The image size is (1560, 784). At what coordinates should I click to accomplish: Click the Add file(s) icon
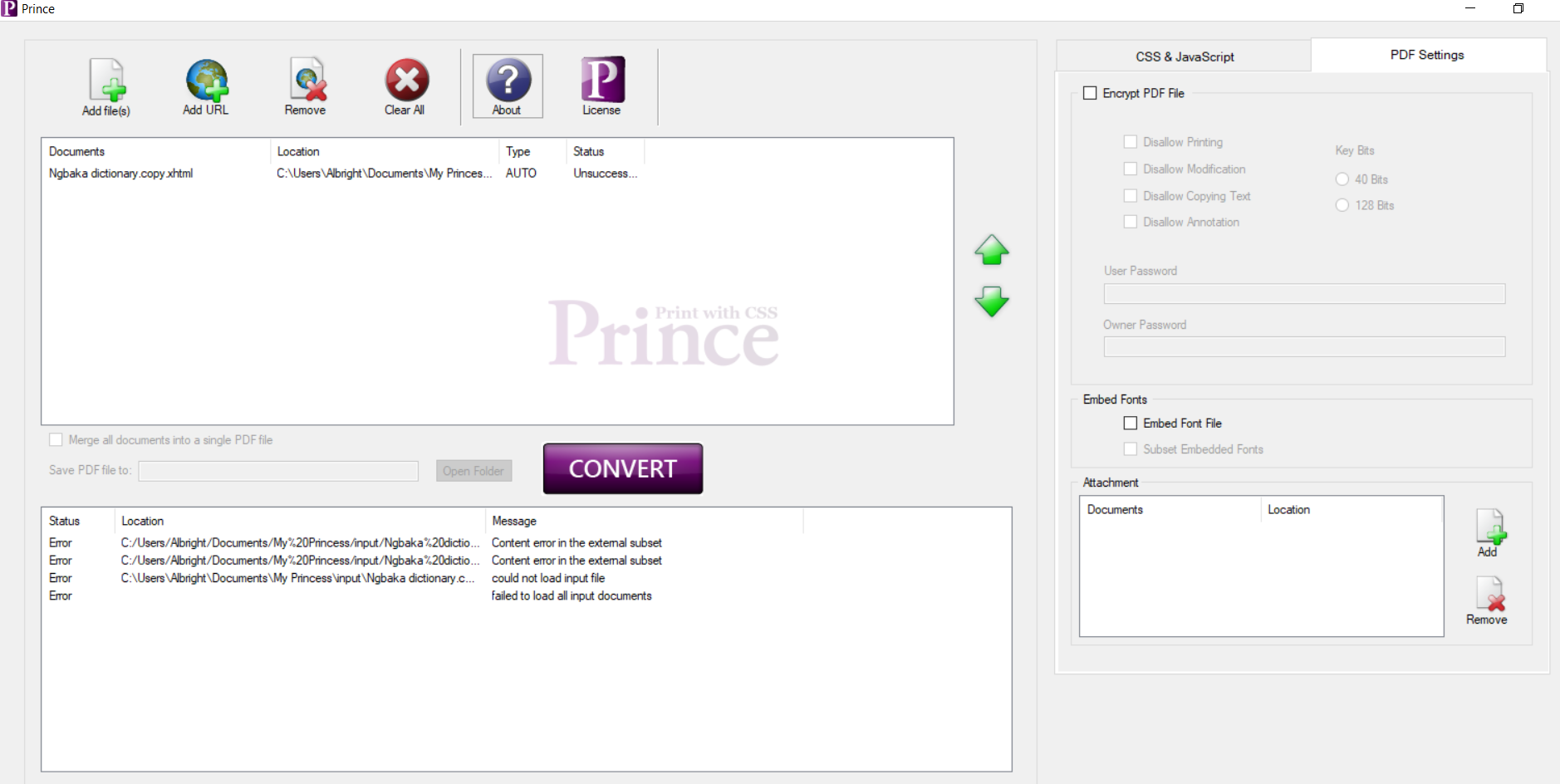106,81
